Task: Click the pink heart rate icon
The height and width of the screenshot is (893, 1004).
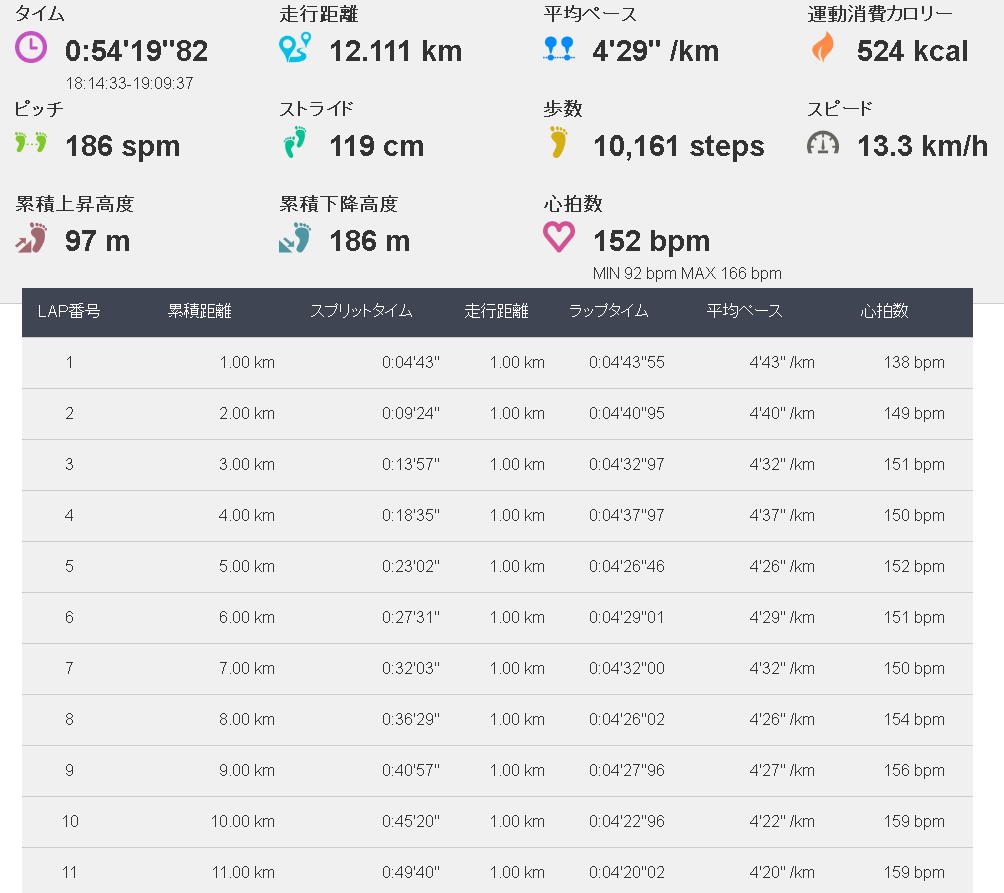Action: pos(559,237)
